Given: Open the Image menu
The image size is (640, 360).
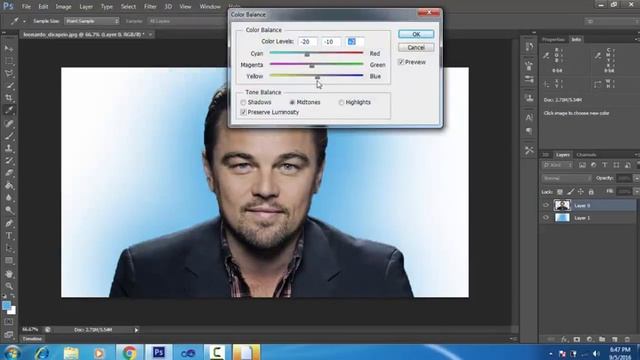Looking at the screenshot, I should click(63, 7).
